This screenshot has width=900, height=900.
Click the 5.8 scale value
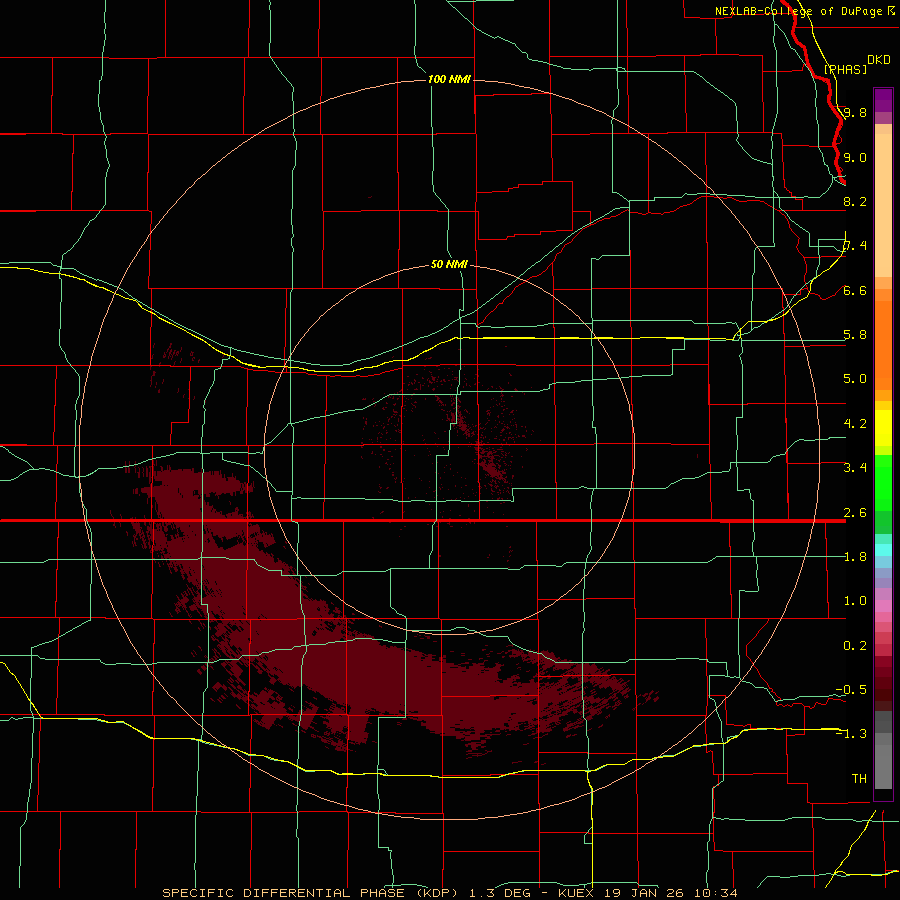click(x=855, y=335)
